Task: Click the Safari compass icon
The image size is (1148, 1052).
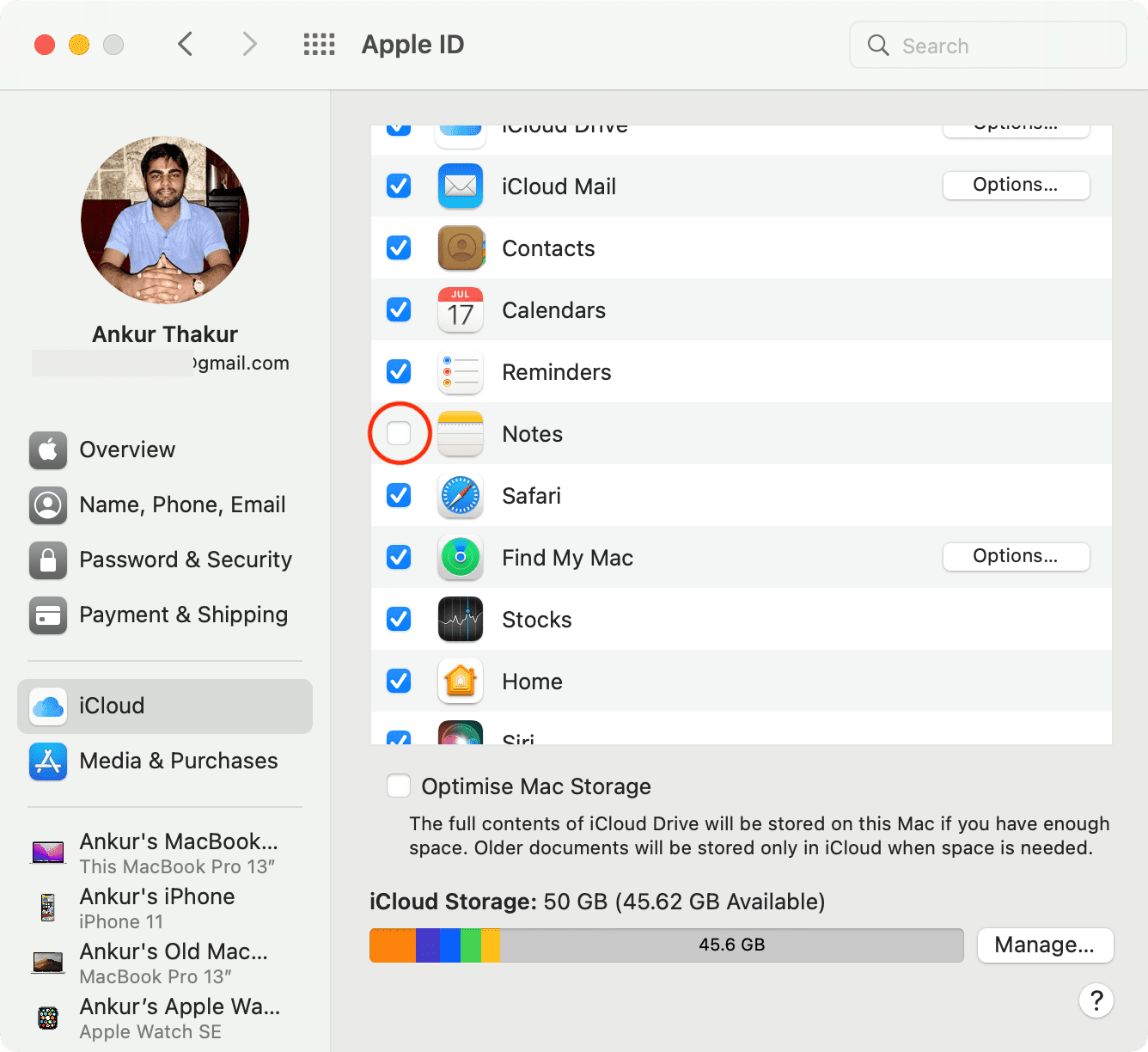Action: (x=461, y=495)
